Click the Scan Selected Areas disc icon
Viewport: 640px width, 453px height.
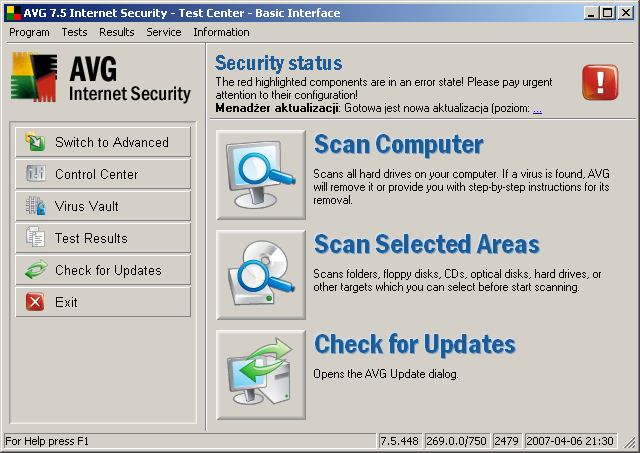click(261, 275)
